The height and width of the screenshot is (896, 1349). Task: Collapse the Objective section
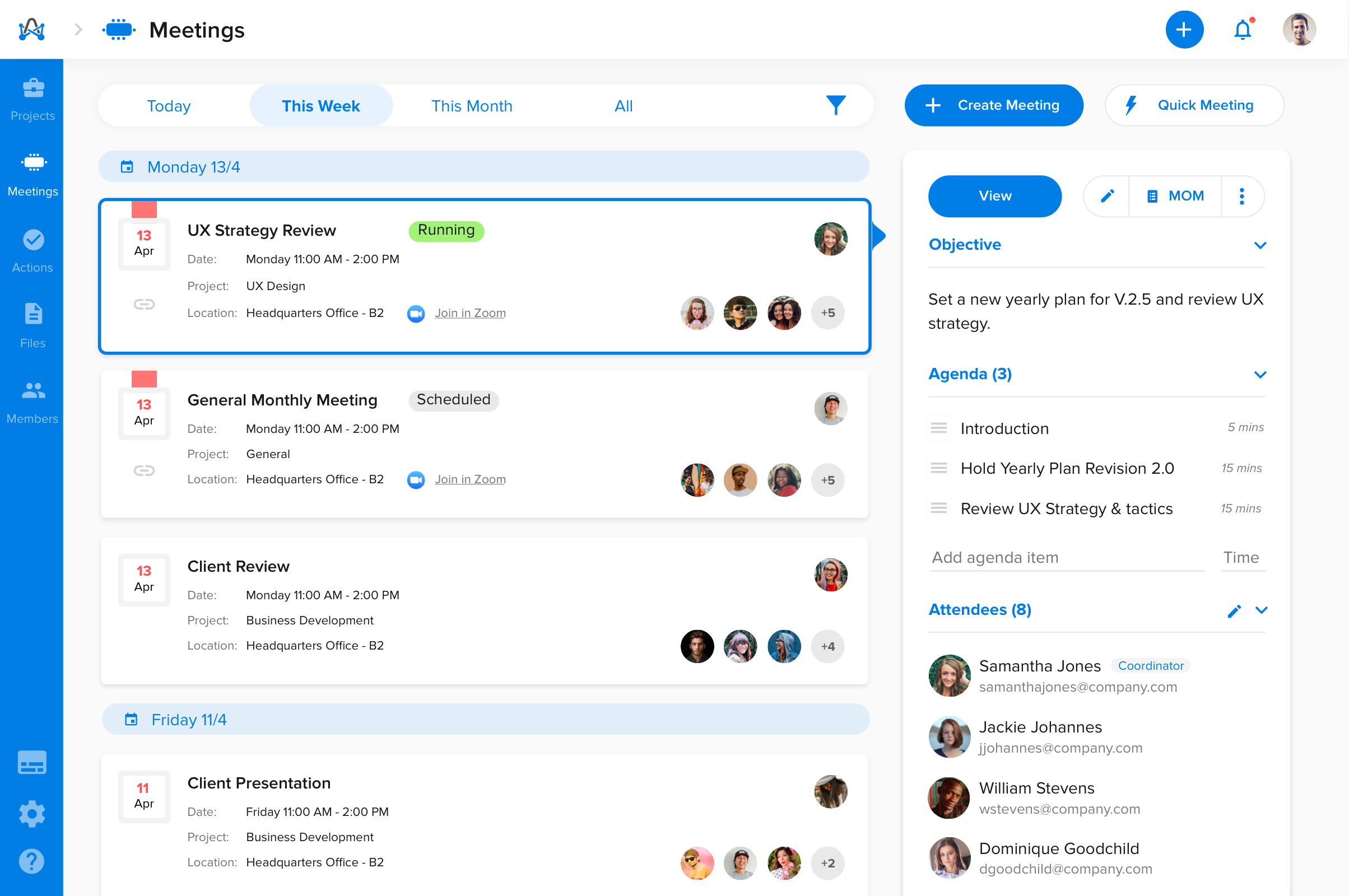[x=1260, y=245]
